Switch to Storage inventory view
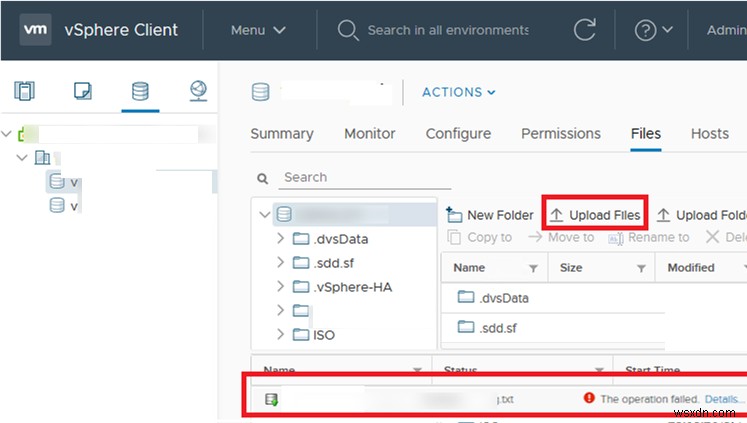This screenshot has width=747, height=423. point(140,91)
